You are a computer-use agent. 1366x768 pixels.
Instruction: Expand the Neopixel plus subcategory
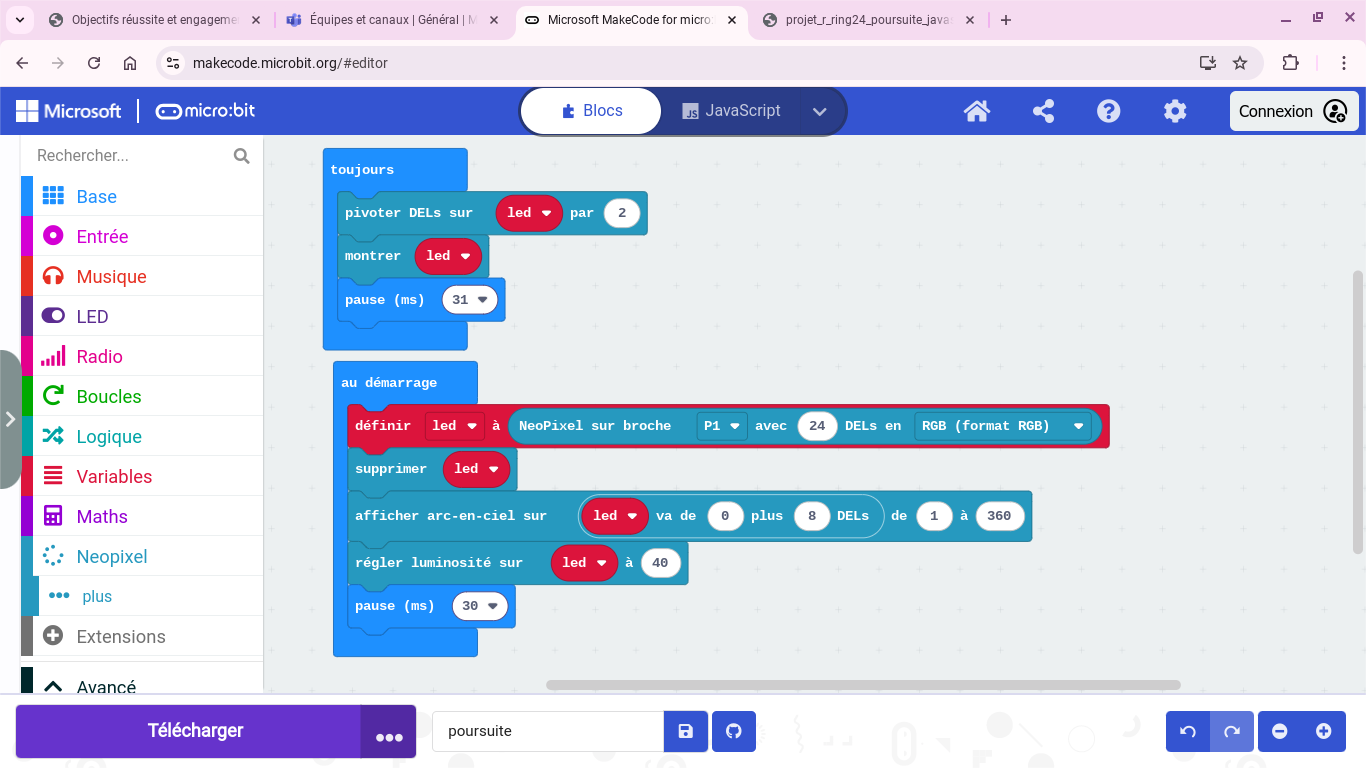tap(142, 596)
